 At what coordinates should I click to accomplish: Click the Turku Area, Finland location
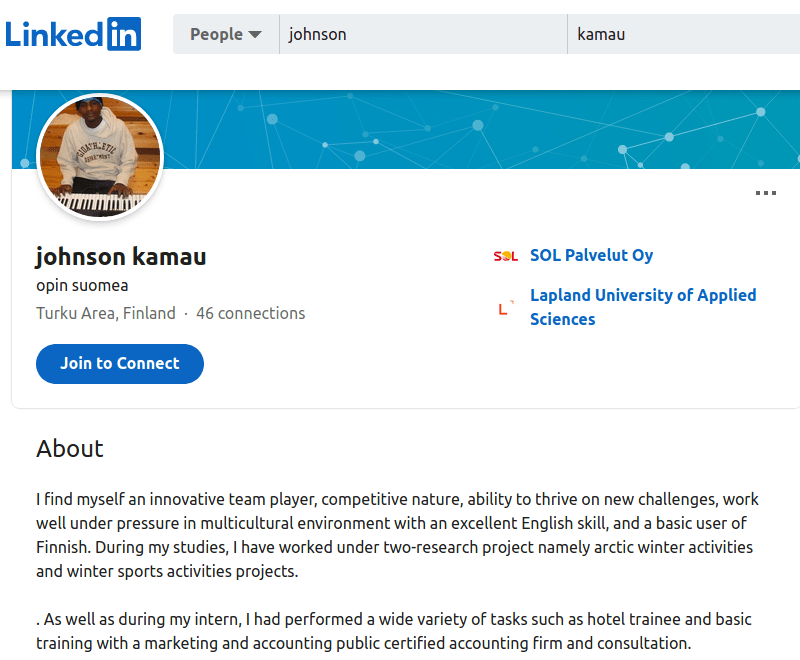point(106,313)
